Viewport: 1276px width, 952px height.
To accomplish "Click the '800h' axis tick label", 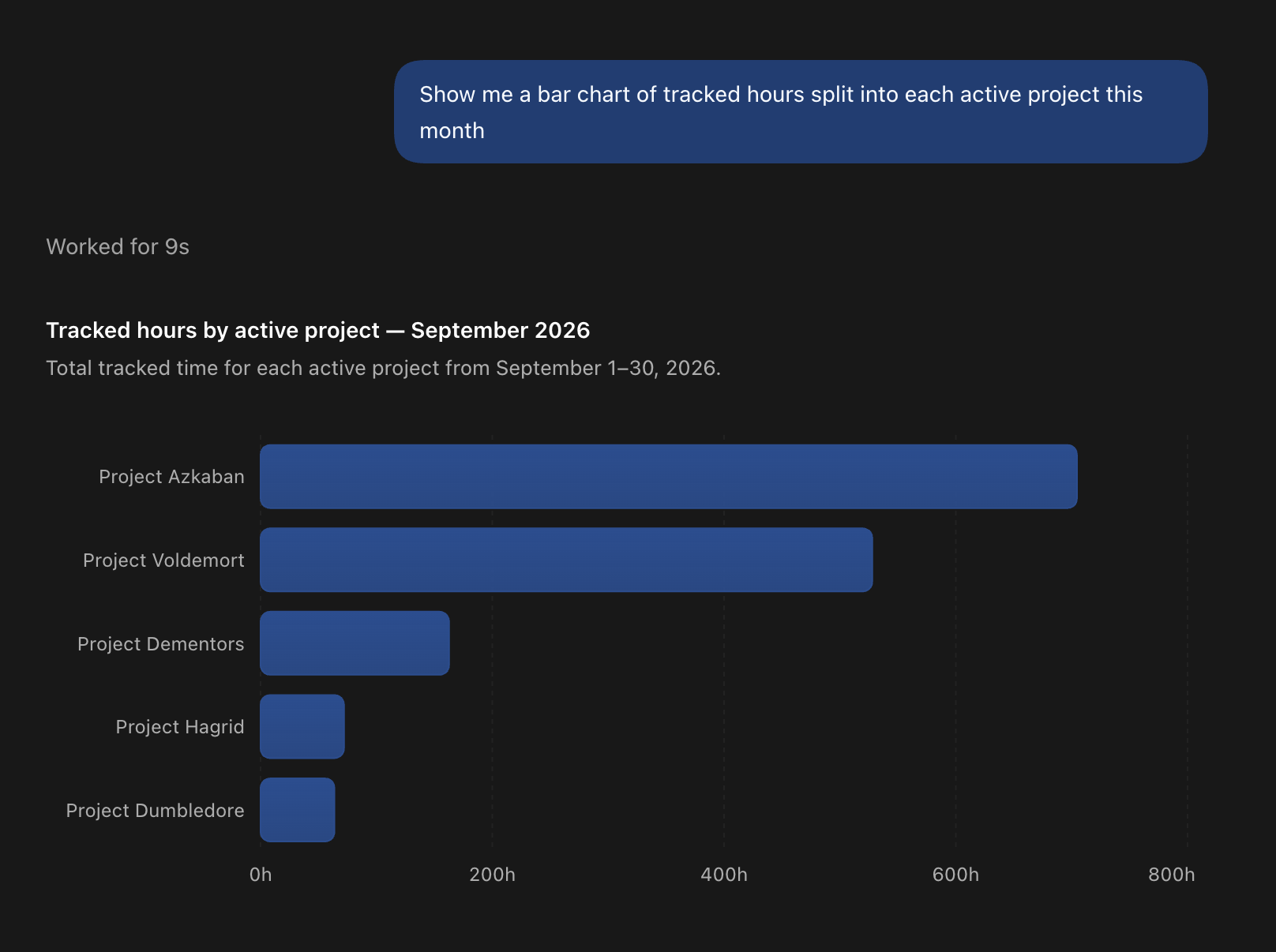I will [x=1172, y=875].
